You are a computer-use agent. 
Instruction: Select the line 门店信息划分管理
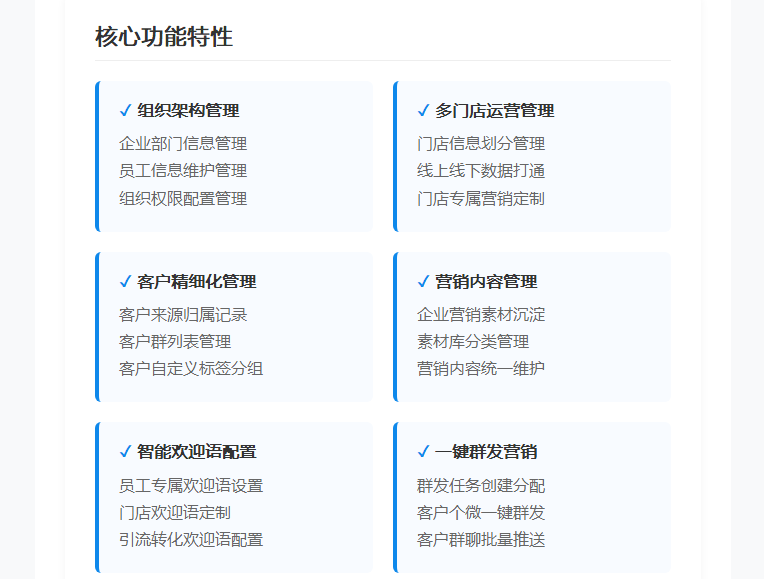tap(481, 144)
